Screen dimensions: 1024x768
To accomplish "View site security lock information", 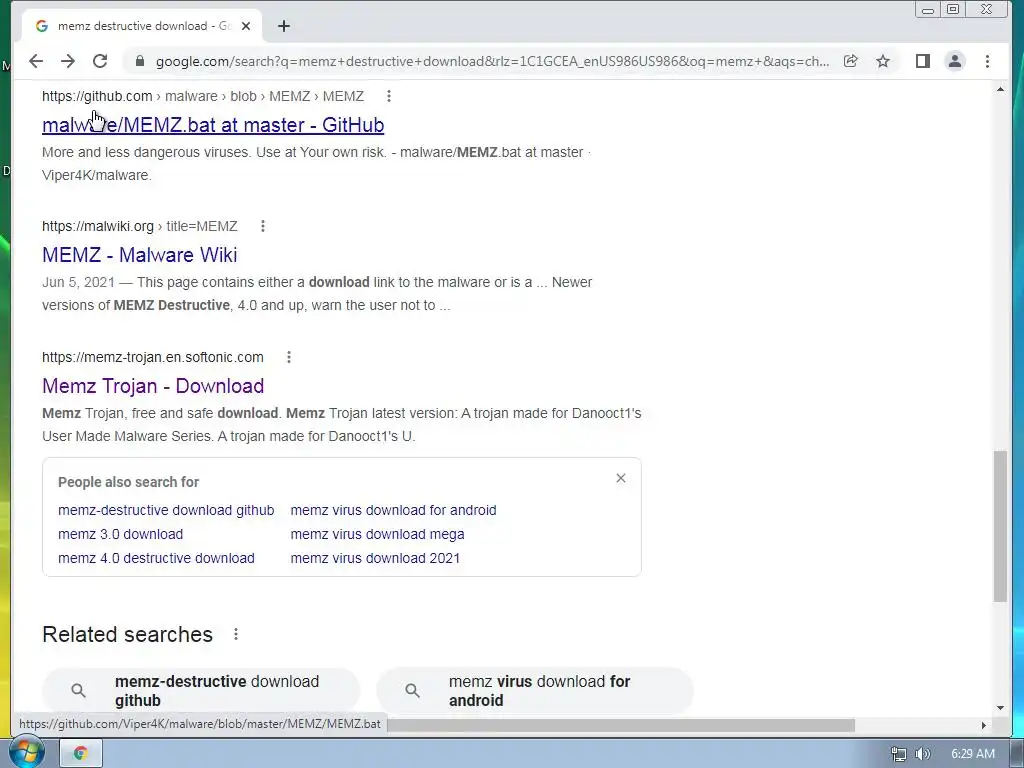I will click(x=139, y=61).
